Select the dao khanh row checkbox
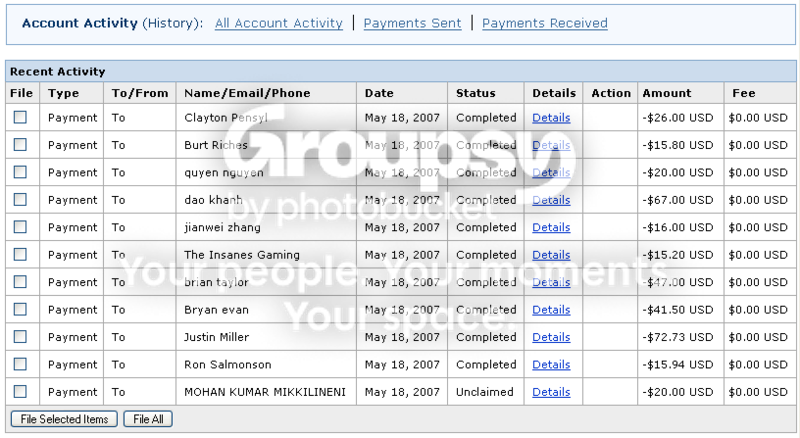The image size is (800, 438). coord(20,200)
